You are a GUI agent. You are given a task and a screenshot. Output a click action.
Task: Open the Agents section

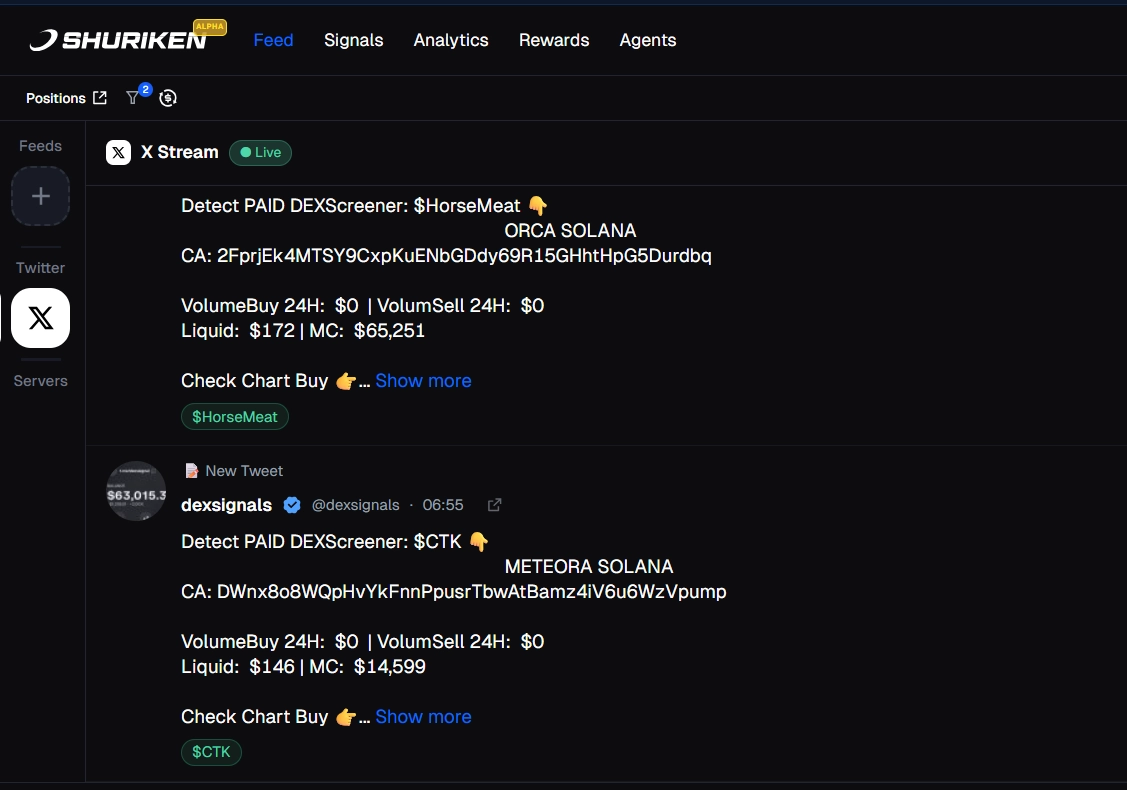pyautogui.click(x=647, y=40)
